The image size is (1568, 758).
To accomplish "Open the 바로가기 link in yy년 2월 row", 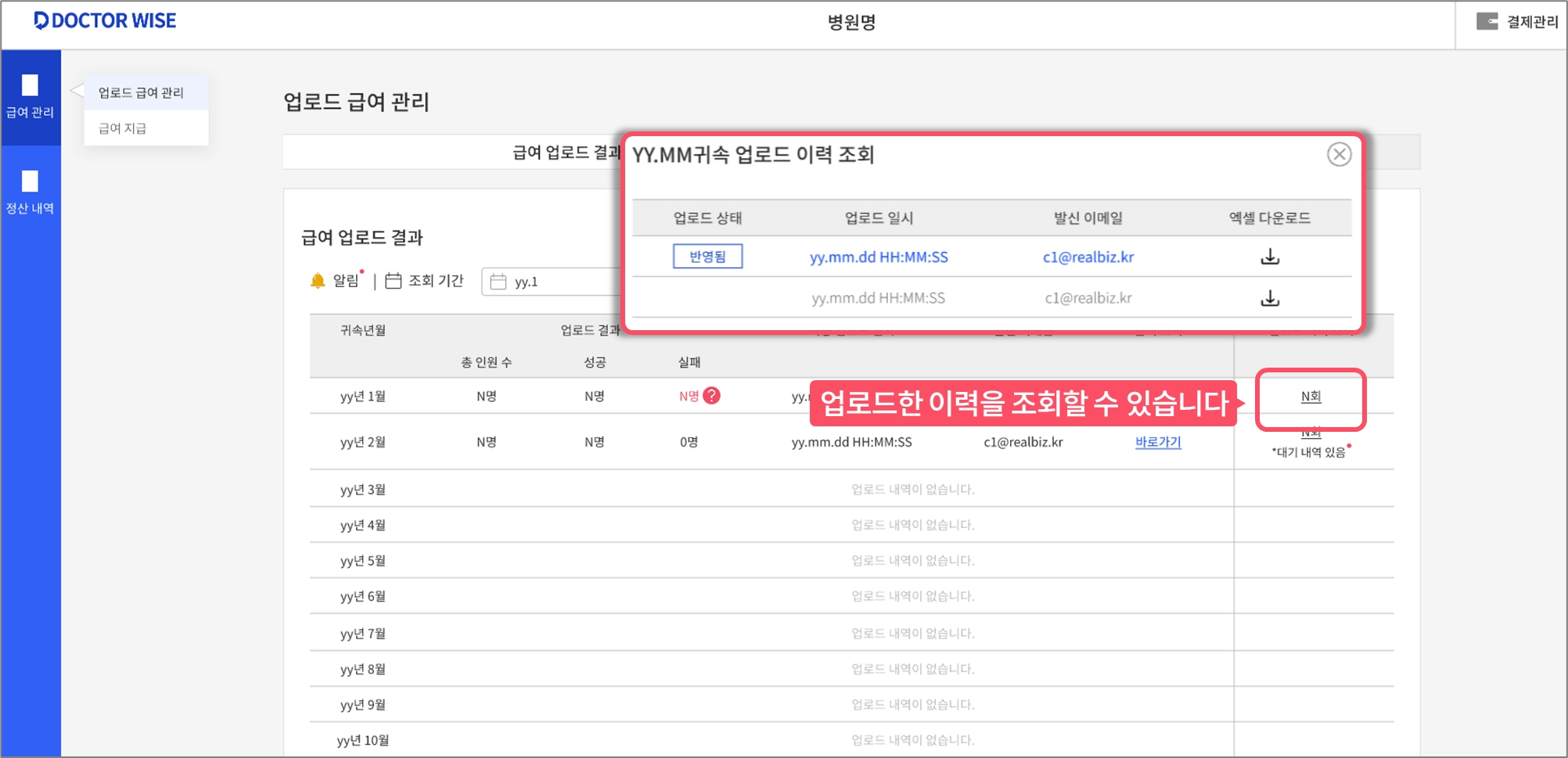I will point(1158,442).
